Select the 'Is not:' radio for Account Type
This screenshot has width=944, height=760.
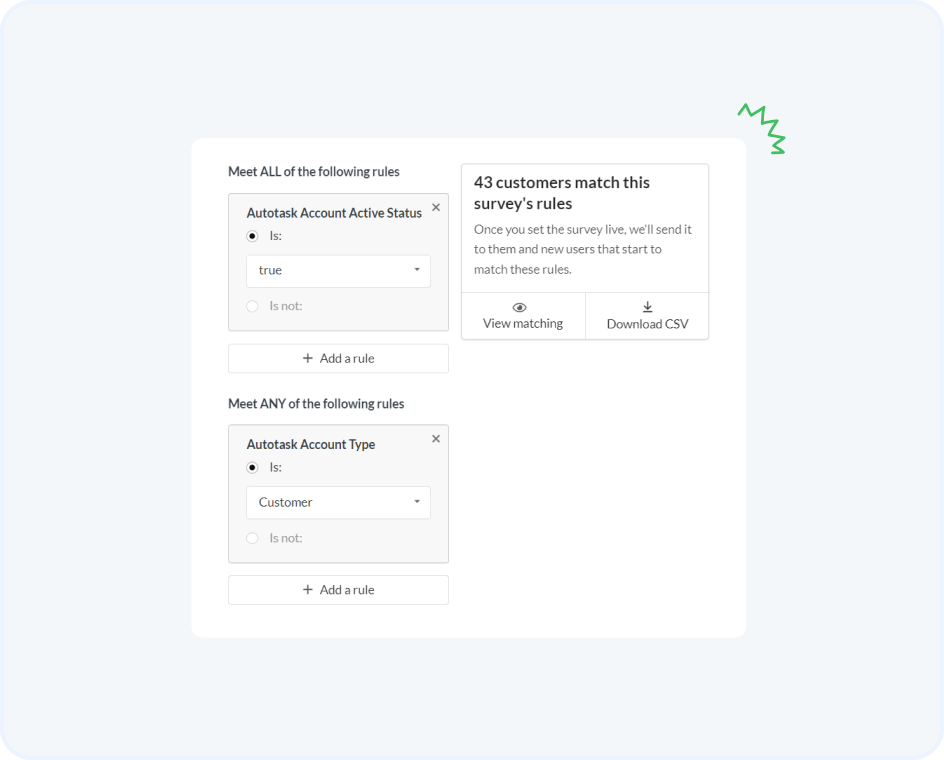pyautogui.click(x=252, y=538)
